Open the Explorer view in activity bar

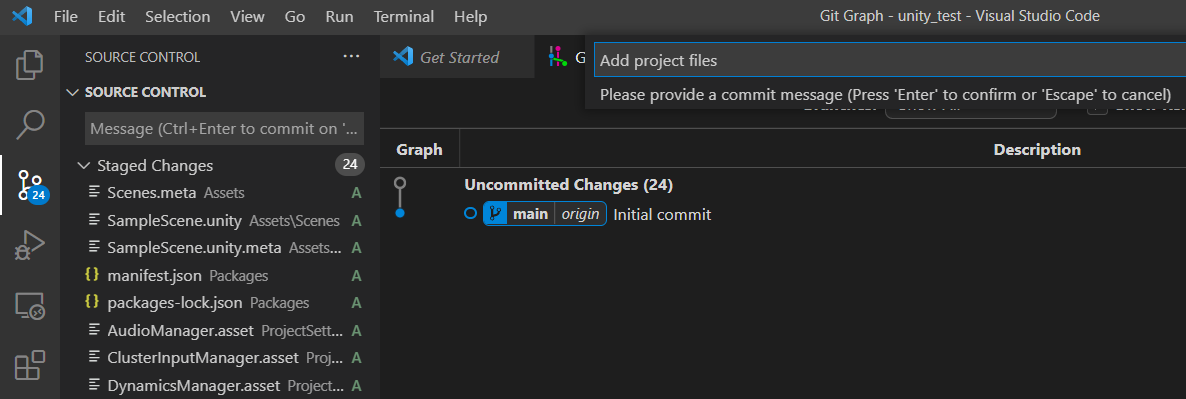click(x=30, y=65)
